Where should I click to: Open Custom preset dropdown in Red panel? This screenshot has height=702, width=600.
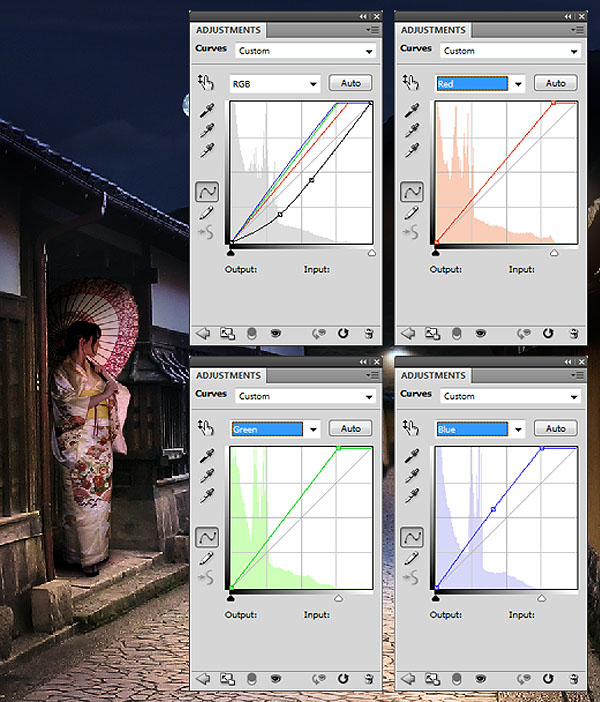[510, 51]
